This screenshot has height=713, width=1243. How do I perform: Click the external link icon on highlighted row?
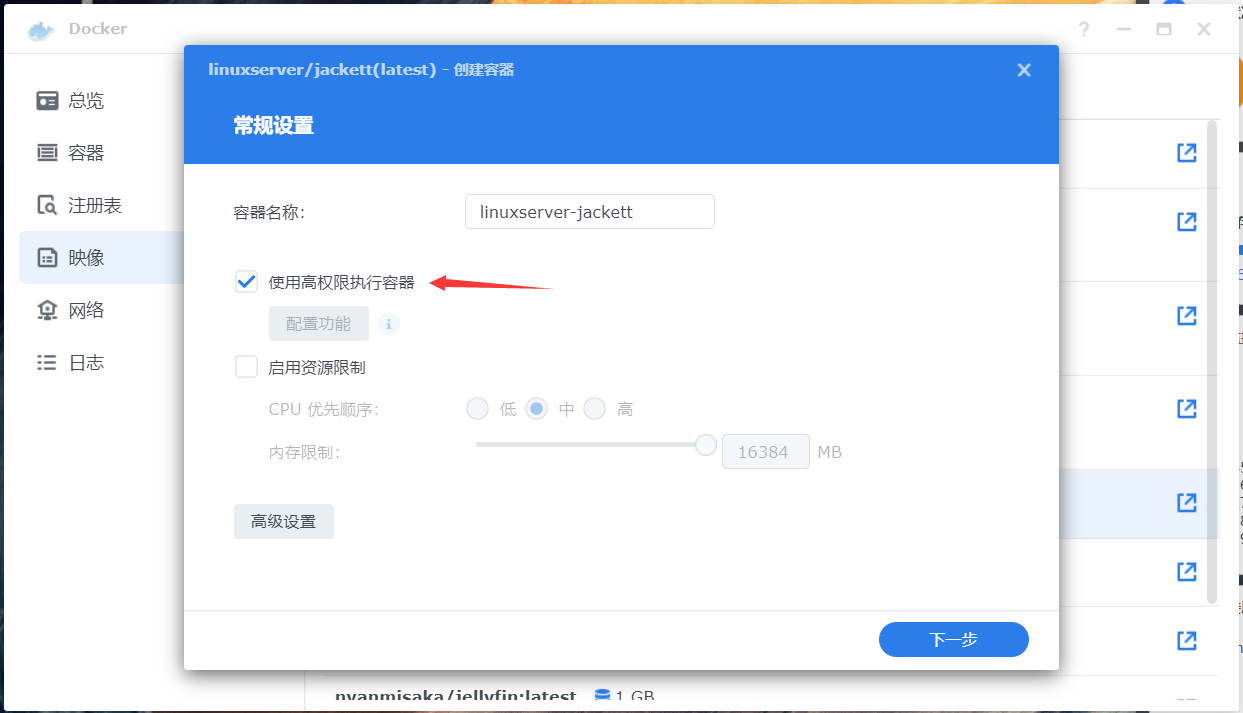[x=1186, y=502]
